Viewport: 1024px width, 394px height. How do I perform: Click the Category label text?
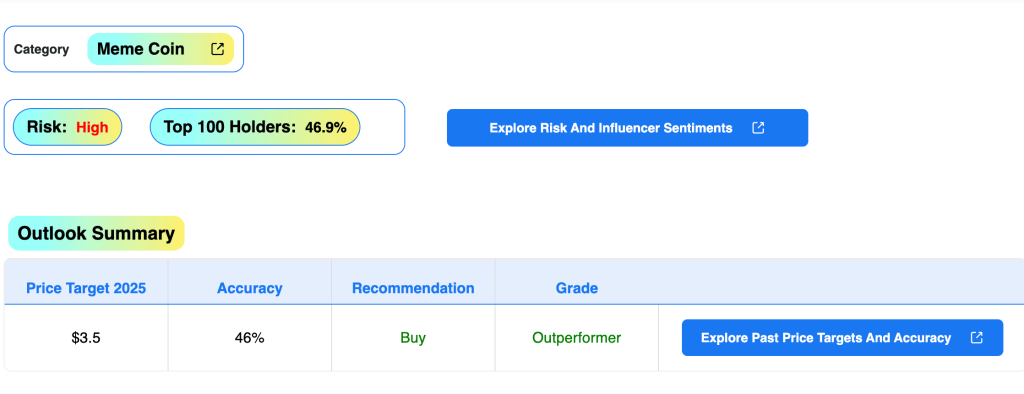click(41, 50)
